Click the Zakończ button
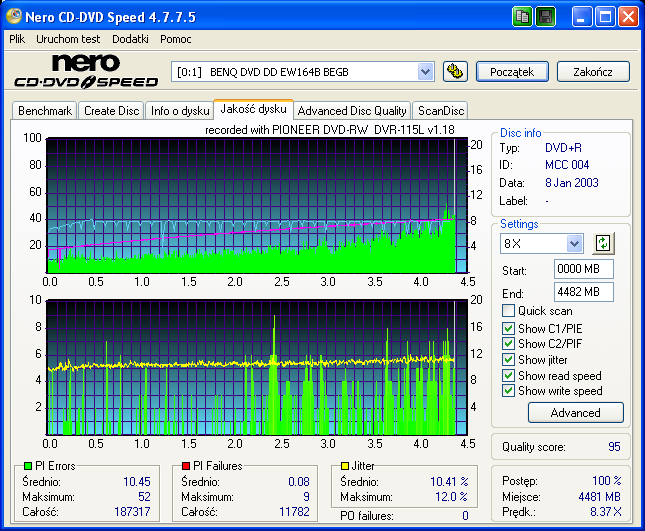The width and height of the screenshot is (645, 531). pos(593,72)
